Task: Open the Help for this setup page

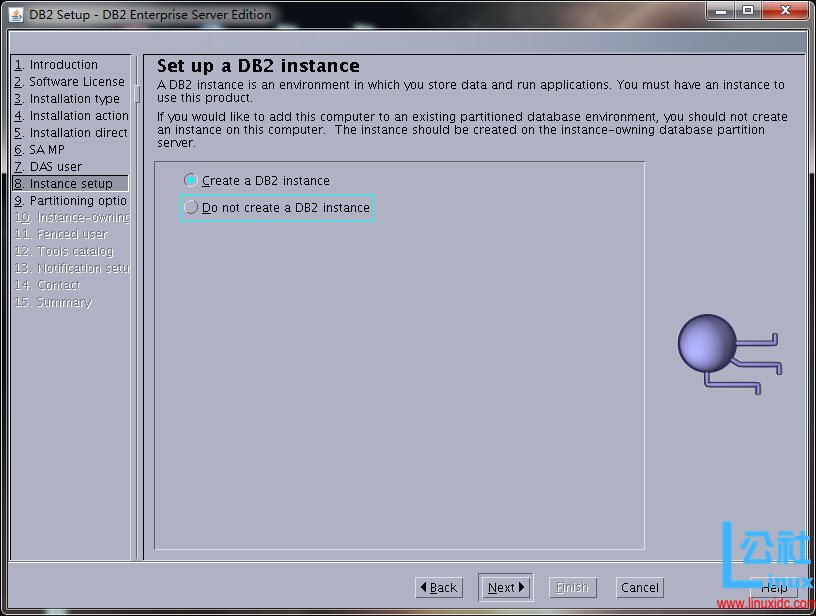Action: (x=775, y=587)
